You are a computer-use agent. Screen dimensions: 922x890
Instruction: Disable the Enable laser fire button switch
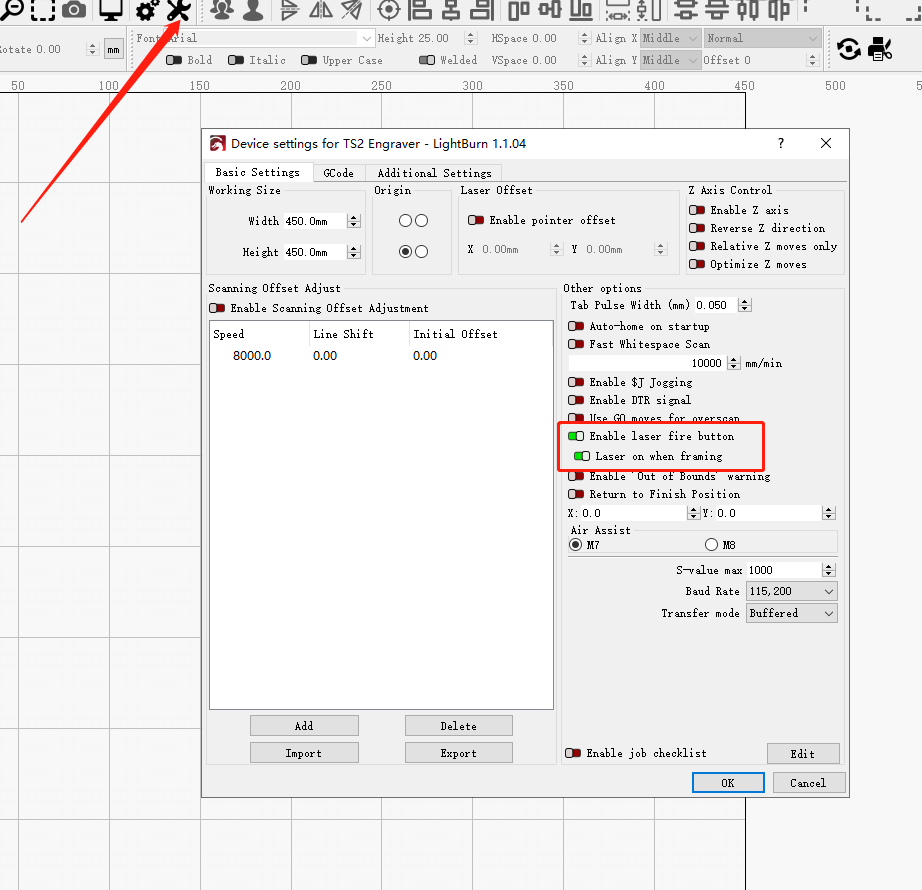(576, 436)
